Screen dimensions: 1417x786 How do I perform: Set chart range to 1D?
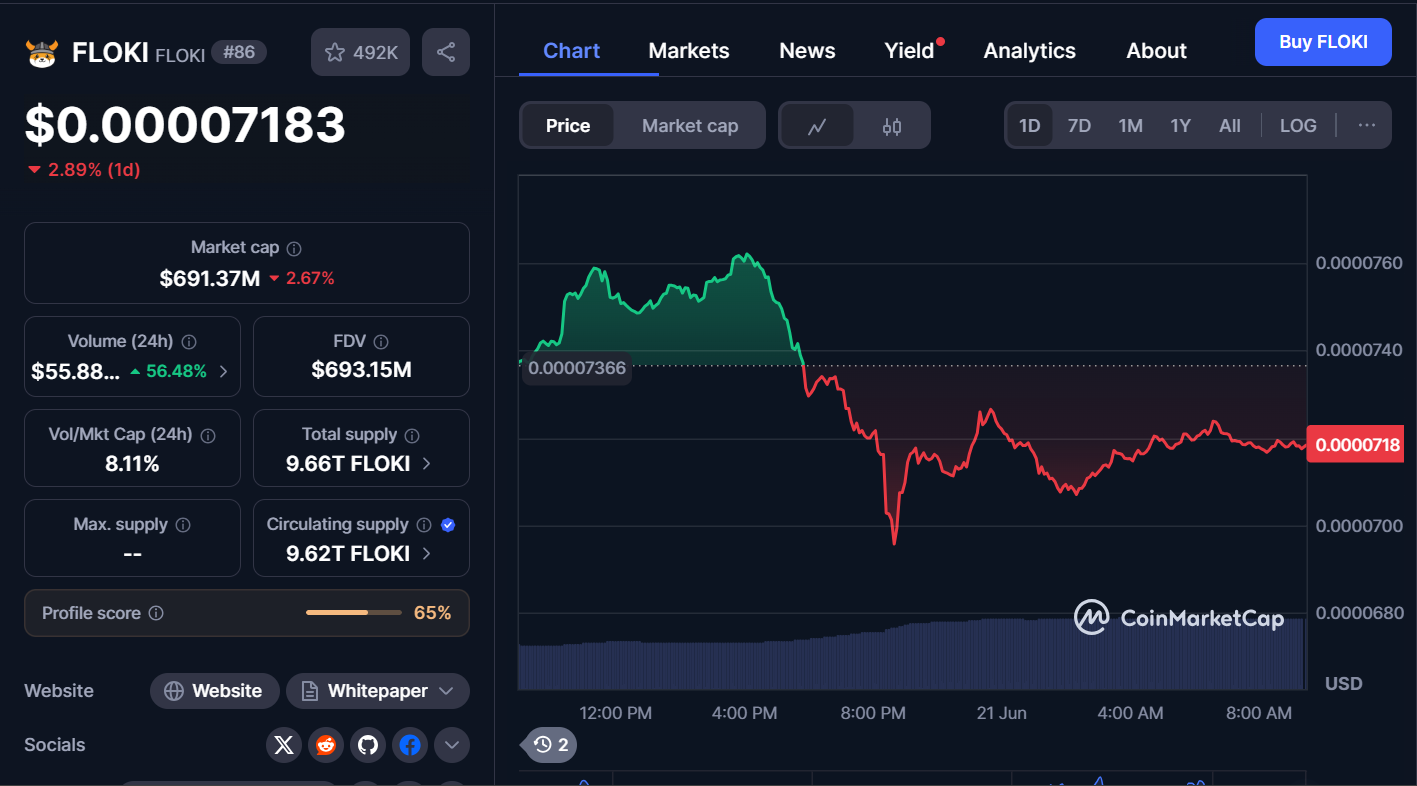[1030, 126]
